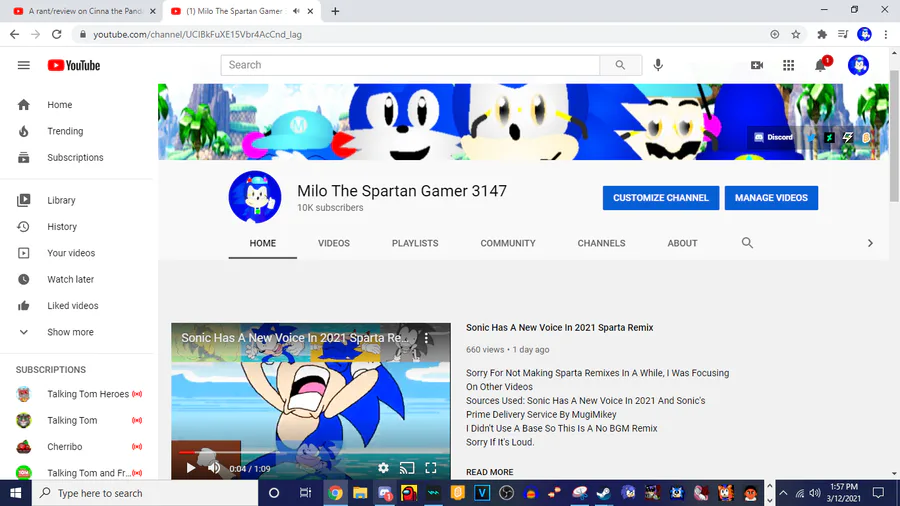The image size is (900, 506).
Task: Select the channel HOME tab
Action: (262, 243)
